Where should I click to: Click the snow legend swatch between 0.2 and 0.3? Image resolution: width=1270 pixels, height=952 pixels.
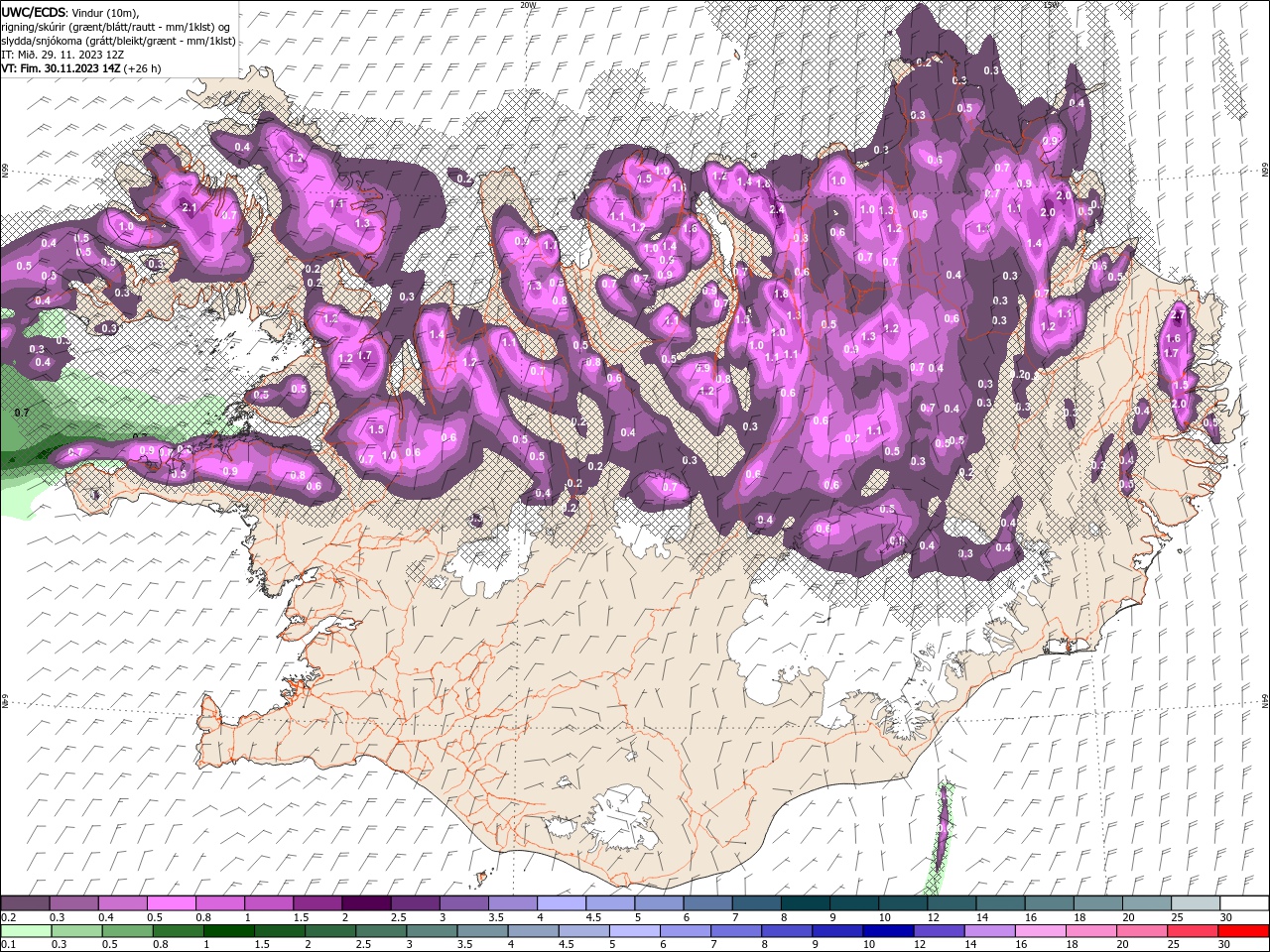25,903
